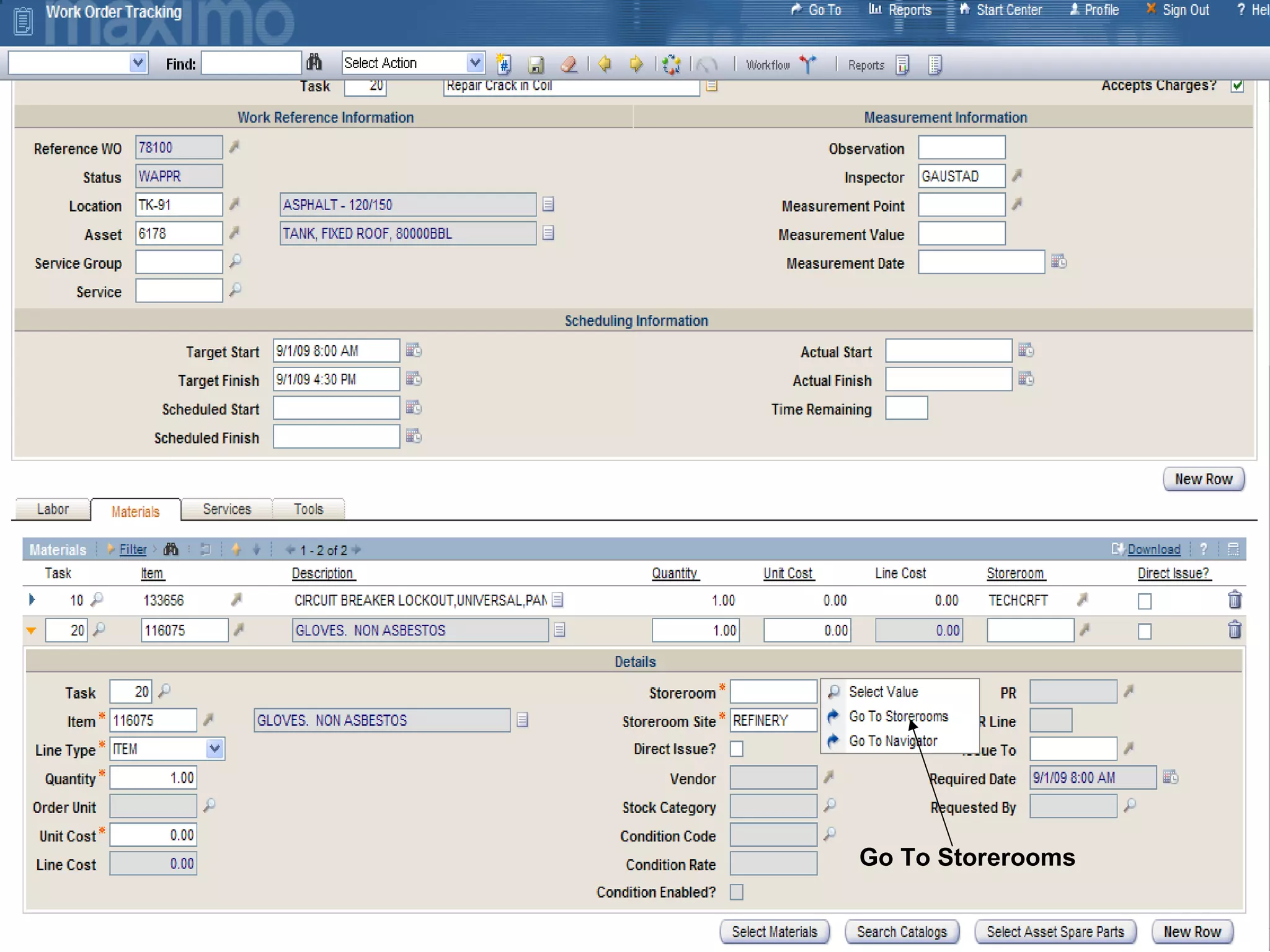Expand the task 10 material row details
1270x952 pixels.
[x=32, y=600]
